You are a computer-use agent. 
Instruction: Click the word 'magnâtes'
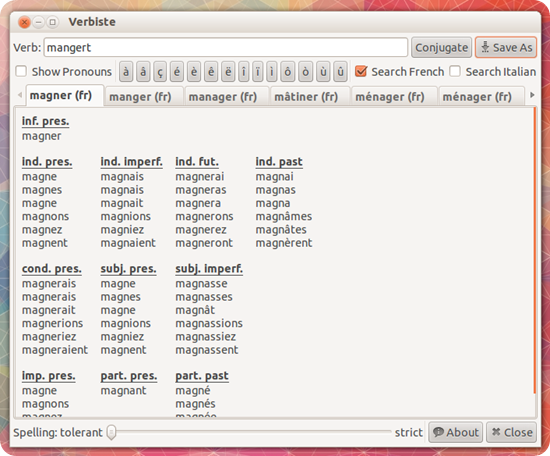[281, 229]
